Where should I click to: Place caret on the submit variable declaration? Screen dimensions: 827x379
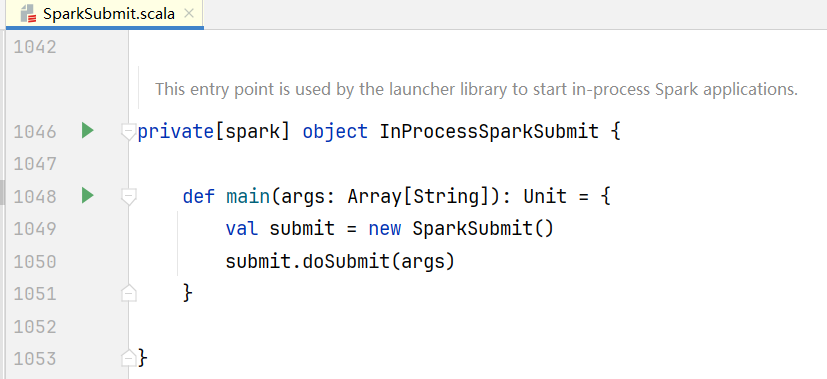(x=302, y=229)
